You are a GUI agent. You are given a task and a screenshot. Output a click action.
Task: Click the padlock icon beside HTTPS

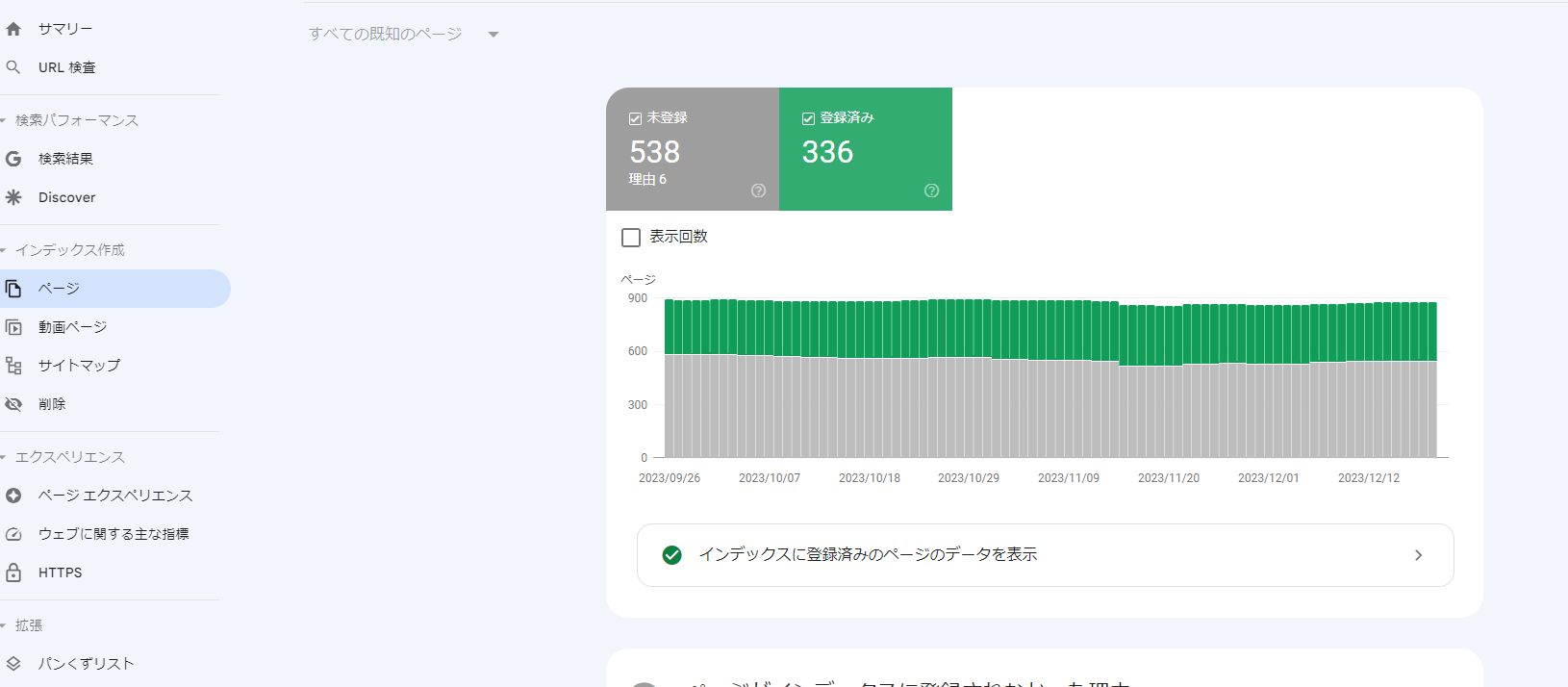(x=13, y=572)
